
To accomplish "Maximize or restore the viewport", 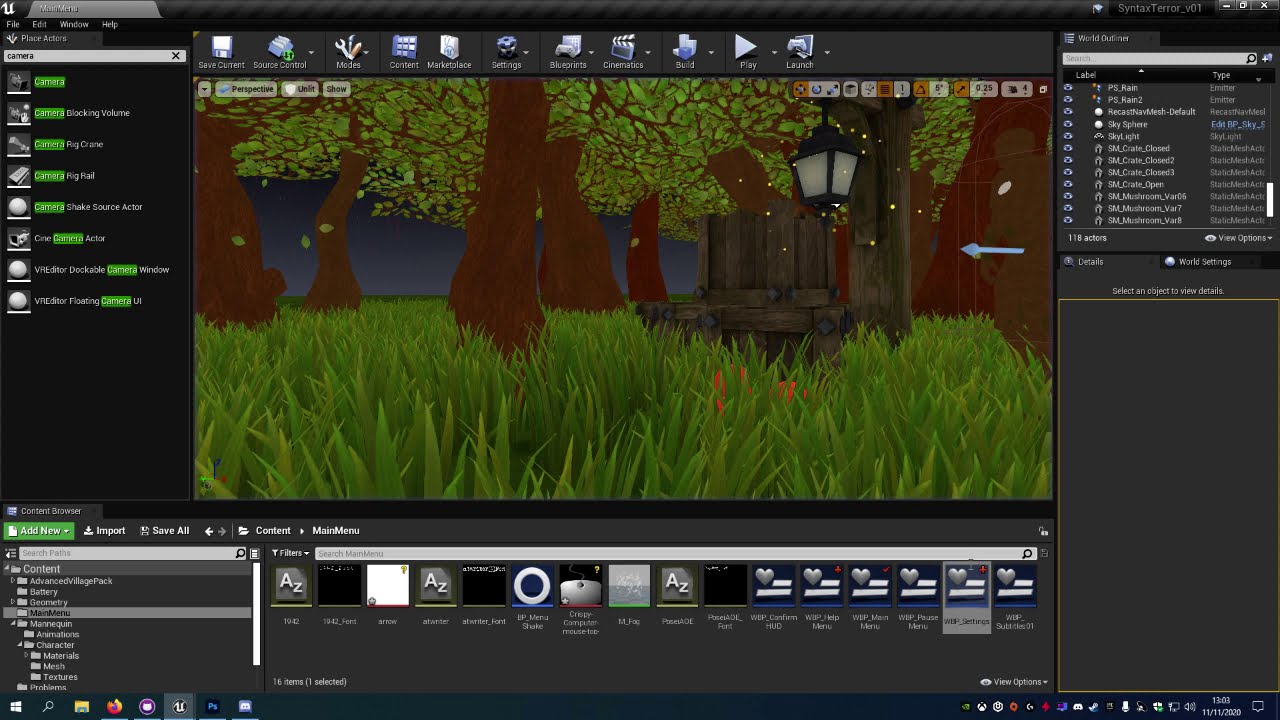I will (1043, 89).
